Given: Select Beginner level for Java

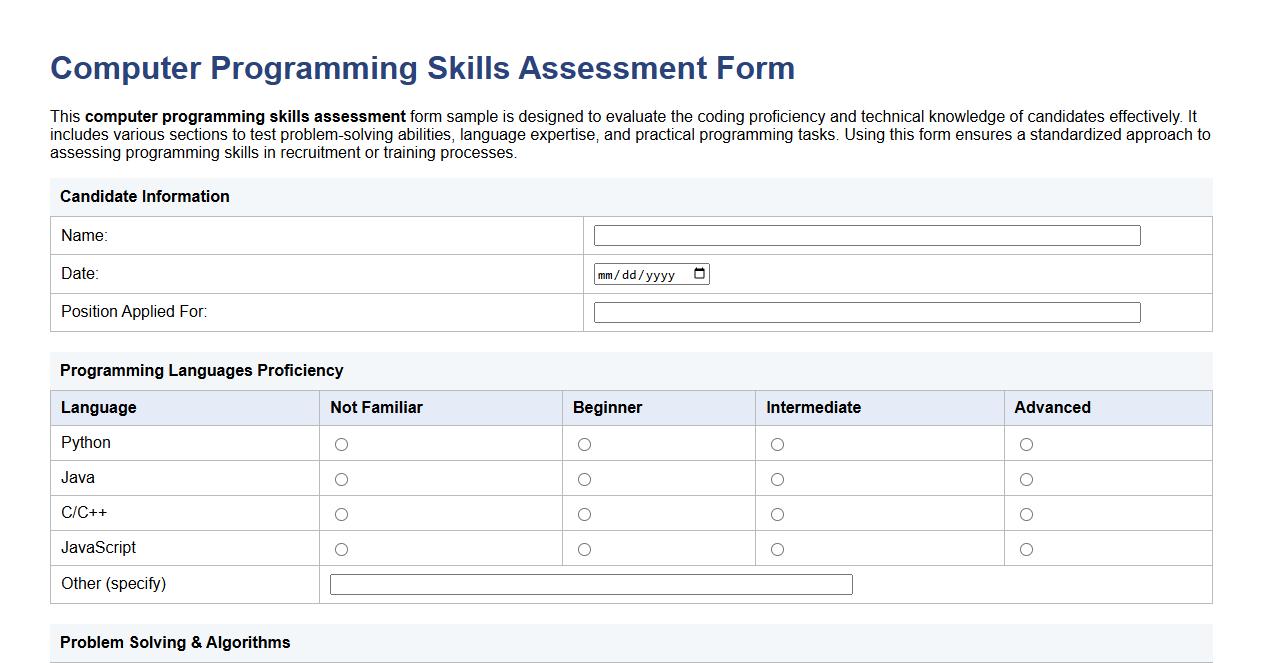Looking at the screenshot, I should click(584, 478).
